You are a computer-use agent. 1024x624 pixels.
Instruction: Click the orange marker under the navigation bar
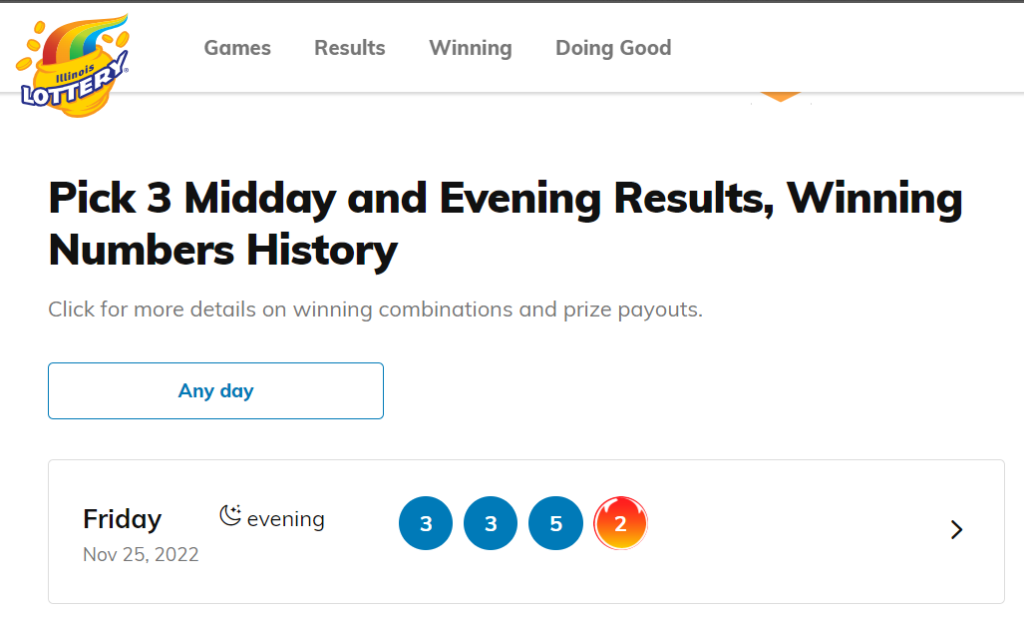781,97
